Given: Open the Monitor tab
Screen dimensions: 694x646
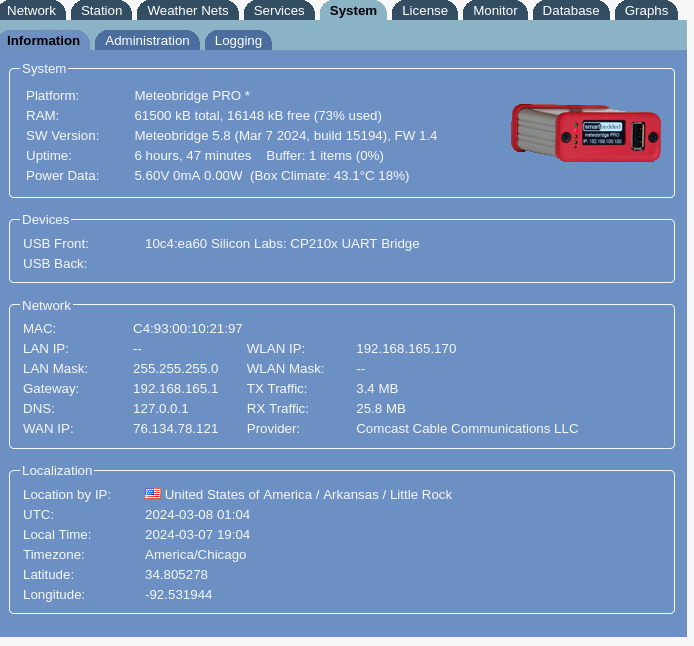Looking at the screenshot, I should pos(495,10).
